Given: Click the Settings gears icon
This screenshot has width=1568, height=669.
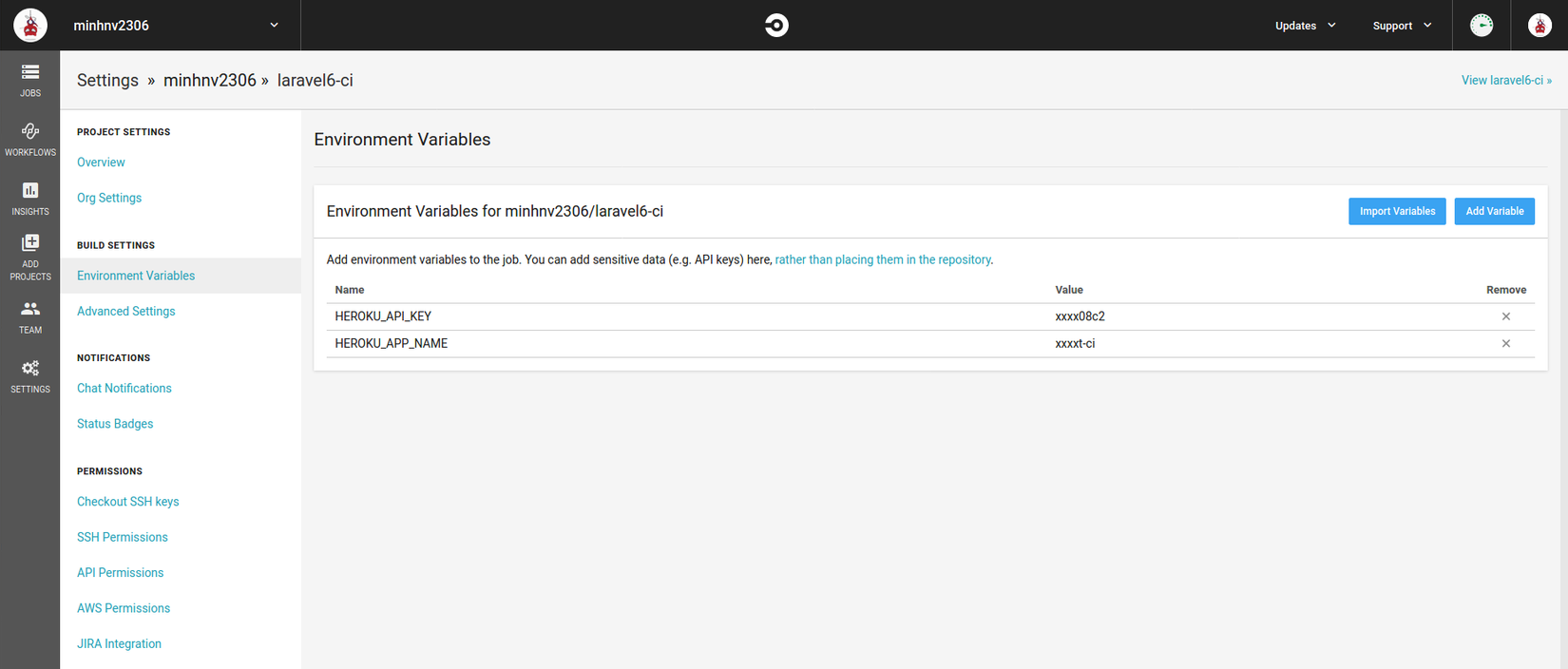Looking at the screenshot, I should [30, 369].
